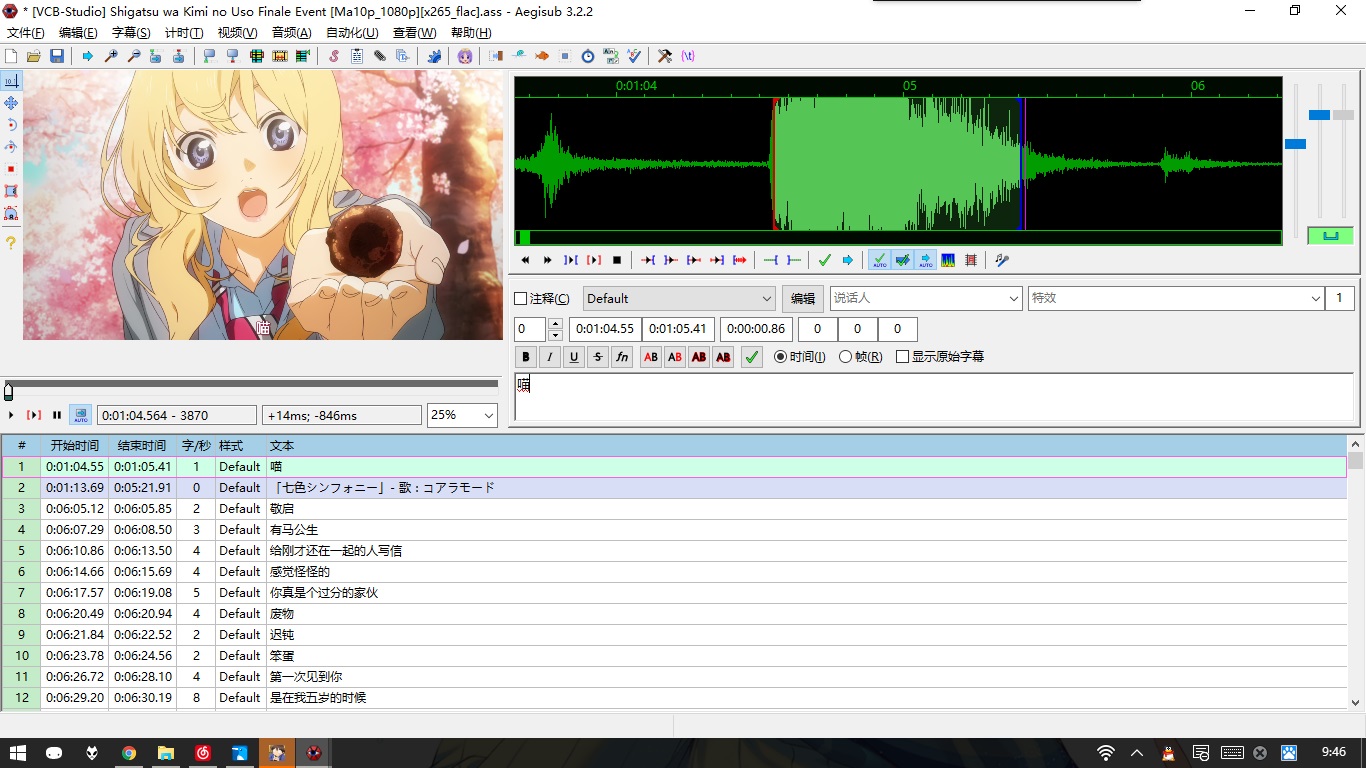Toggle auto-scroll audio display button
The image size is (1366, 768).
coord(925,260)
